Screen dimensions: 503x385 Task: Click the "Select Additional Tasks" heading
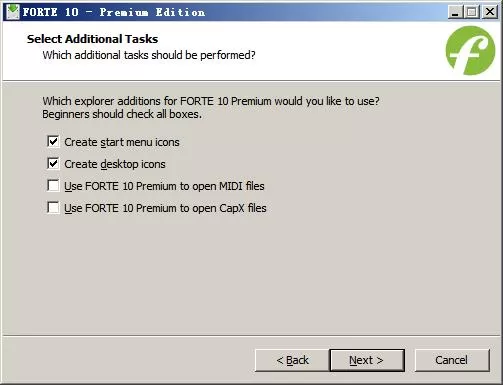[92, 39]
